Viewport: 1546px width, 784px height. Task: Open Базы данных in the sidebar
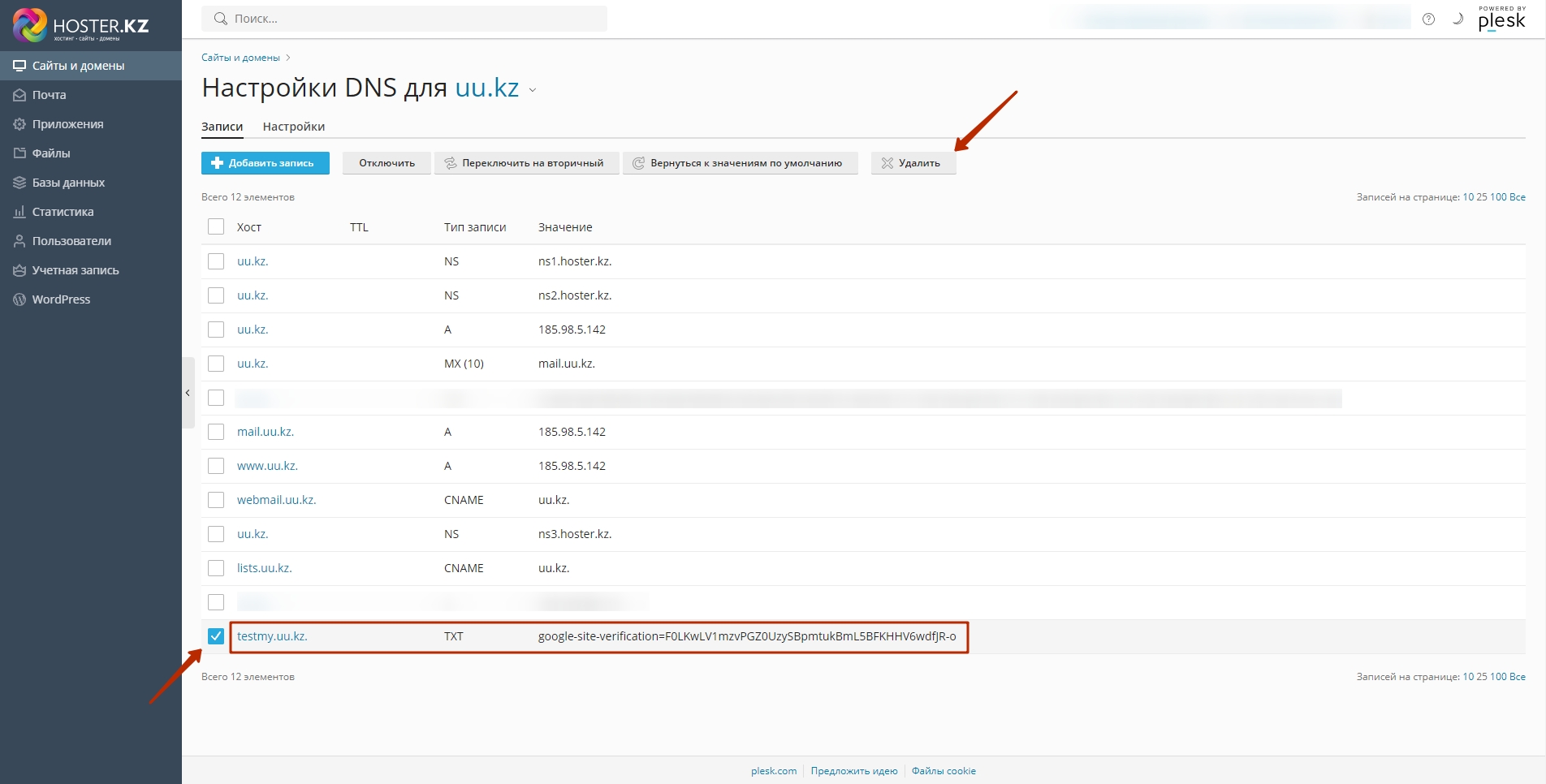[x=68, y=183]
